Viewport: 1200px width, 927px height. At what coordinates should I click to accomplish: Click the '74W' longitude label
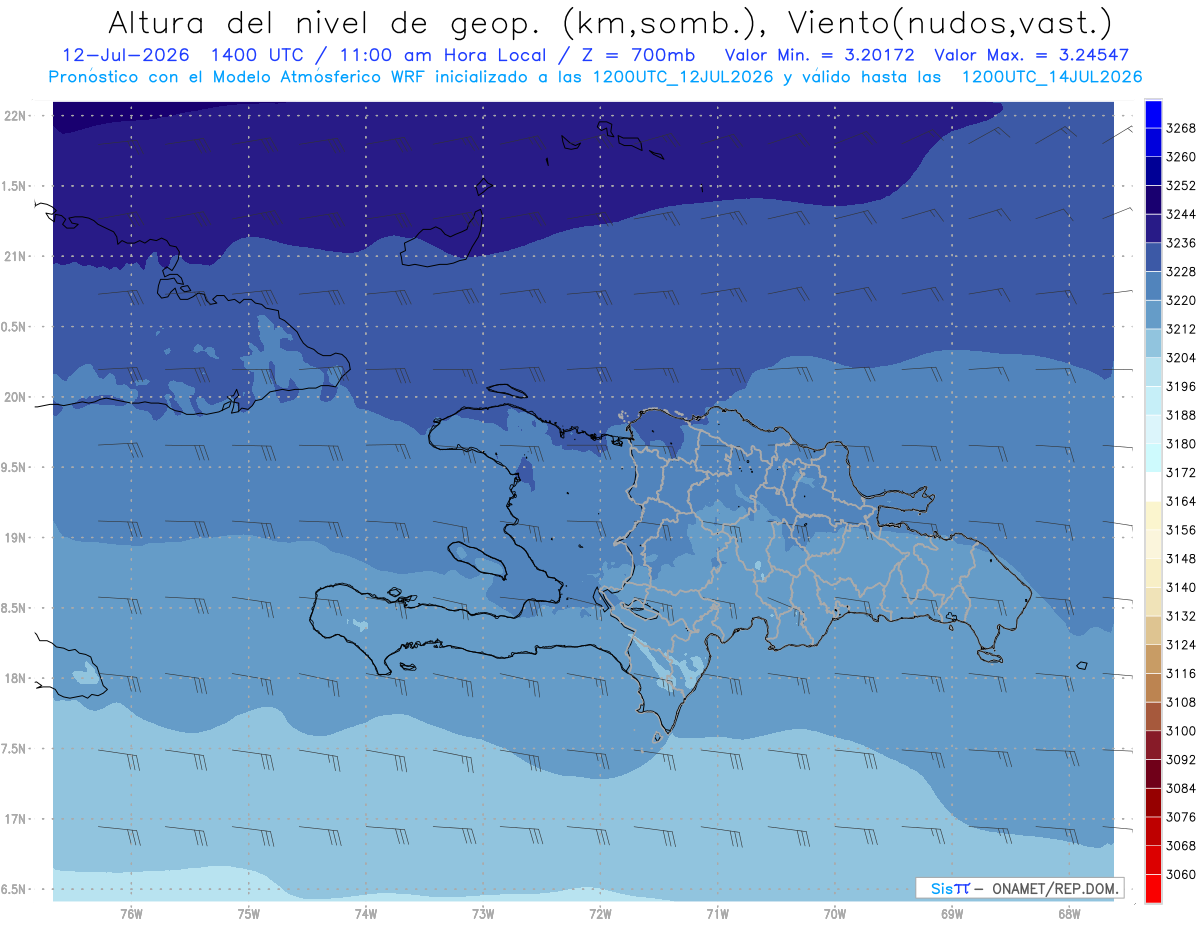366,914
